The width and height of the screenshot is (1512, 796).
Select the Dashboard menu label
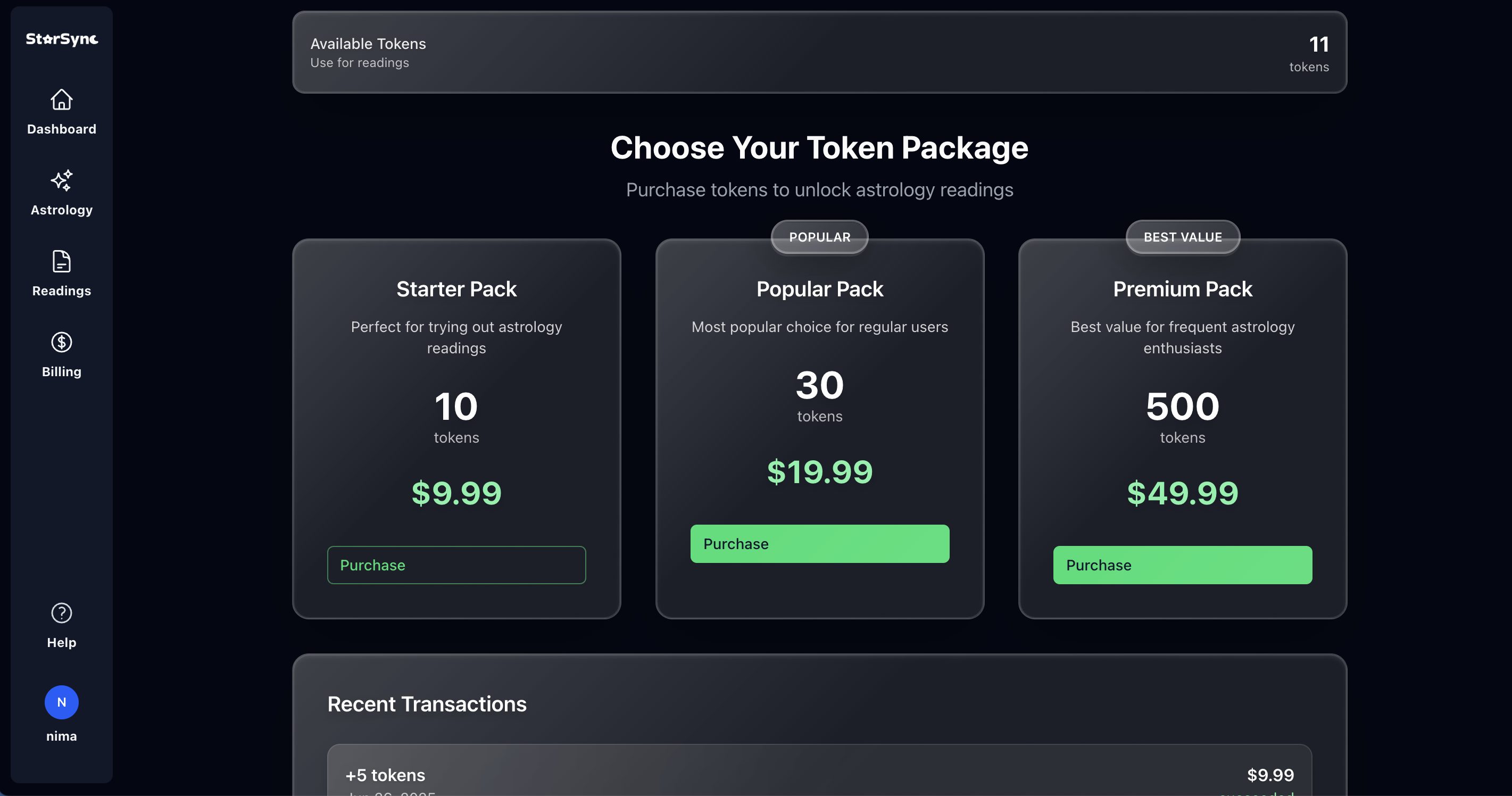coord(62,129)
